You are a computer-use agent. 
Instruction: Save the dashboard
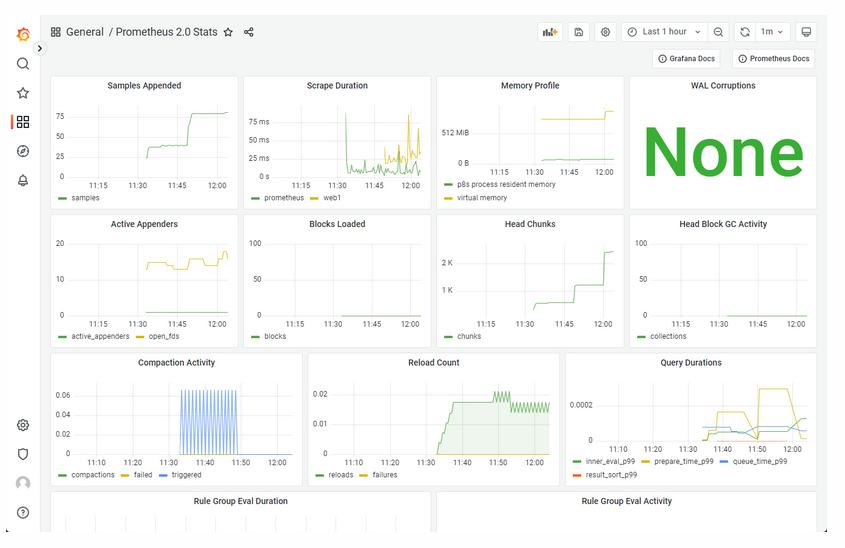[x=578, y=32]
